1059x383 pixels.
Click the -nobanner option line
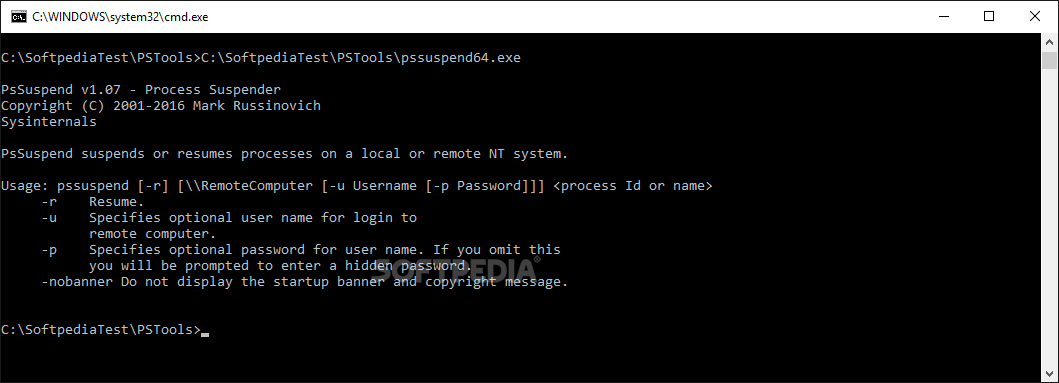click(305, 282)
